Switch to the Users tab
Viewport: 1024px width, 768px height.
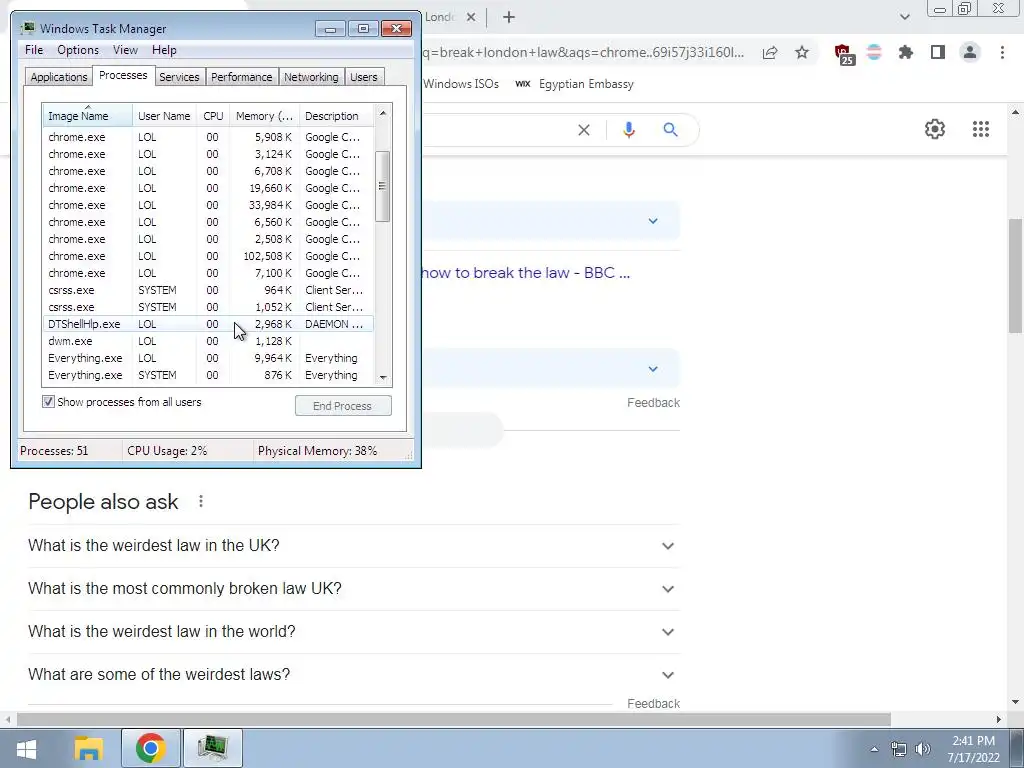[x=364, y=77]
